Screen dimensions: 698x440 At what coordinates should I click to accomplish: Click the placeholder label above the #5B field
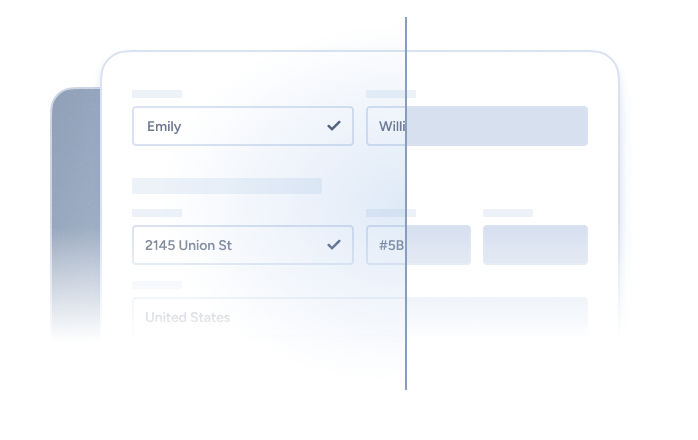pyautogui.click(x=390, y=213)
